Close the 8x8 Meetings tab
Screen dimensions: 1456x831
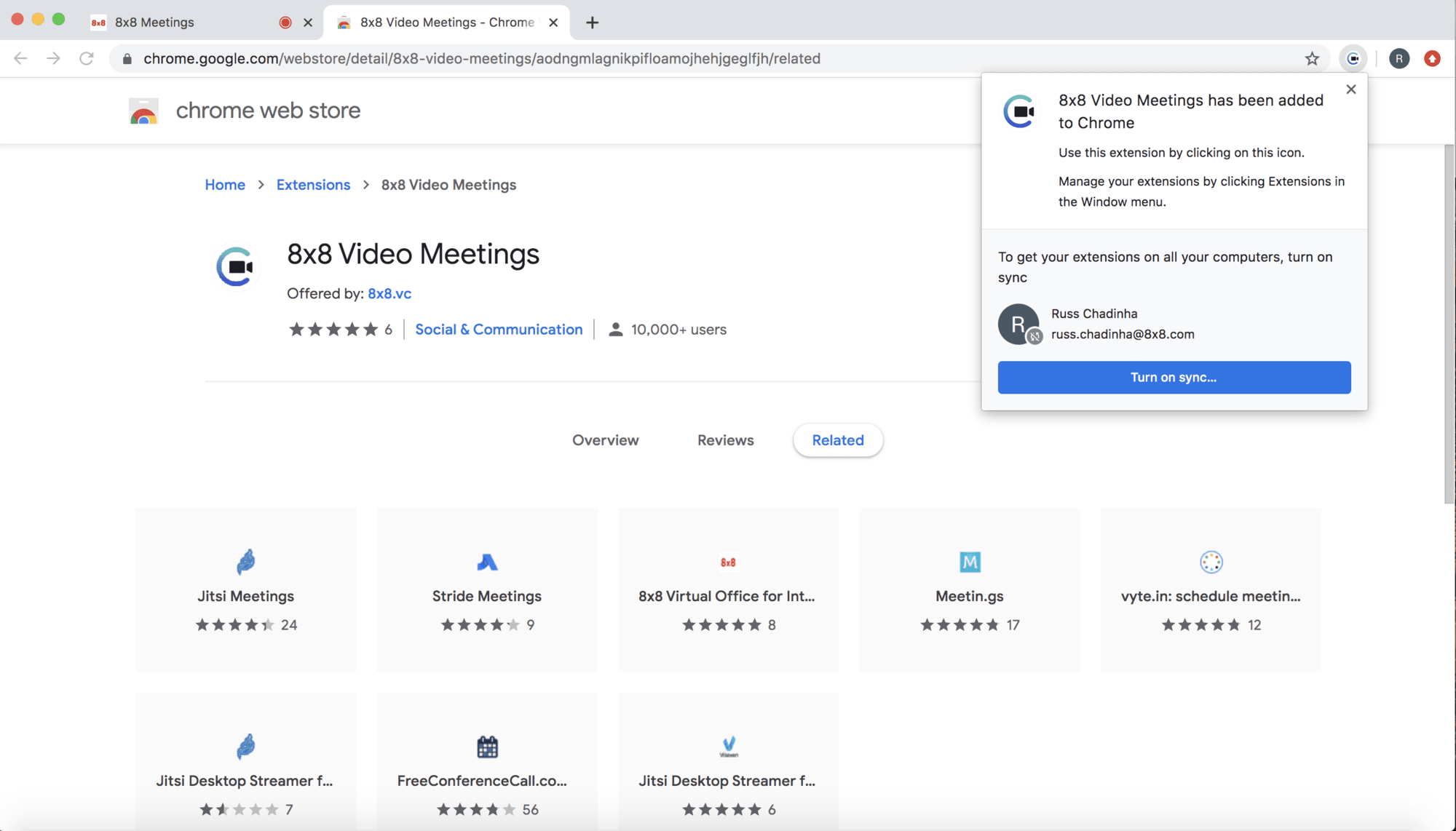click(x=308, y=23)
